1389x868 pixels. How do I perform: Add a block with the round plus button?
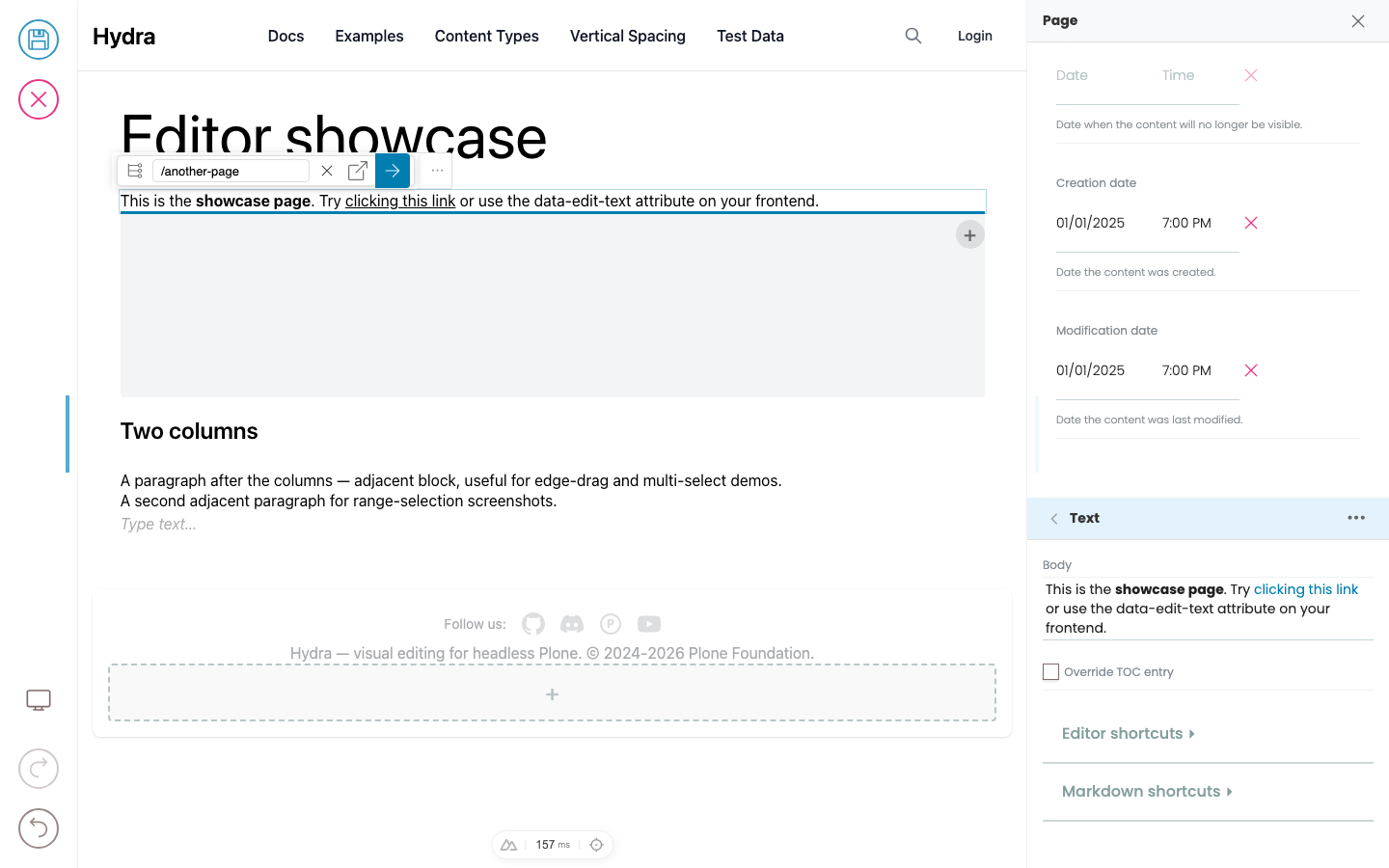[x=970, y=235]
